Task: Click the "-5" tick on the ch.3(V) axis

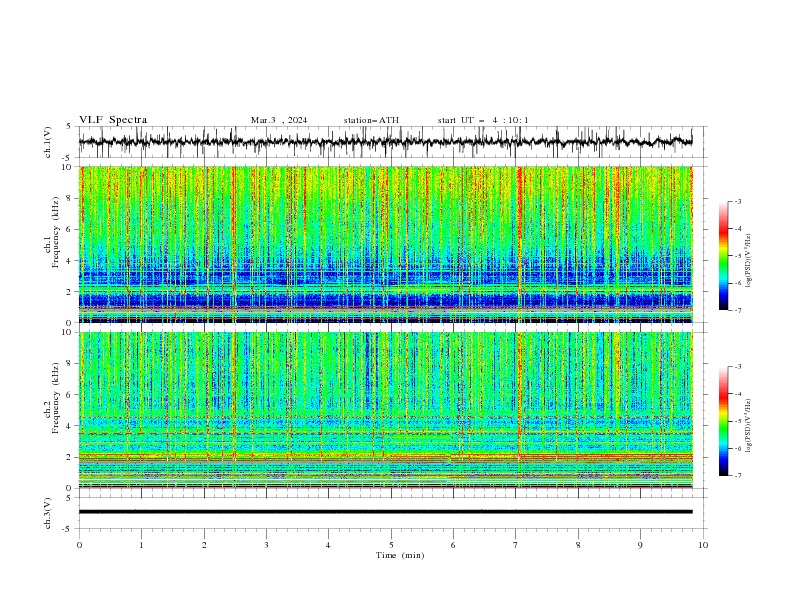Action: pos(68,529)
